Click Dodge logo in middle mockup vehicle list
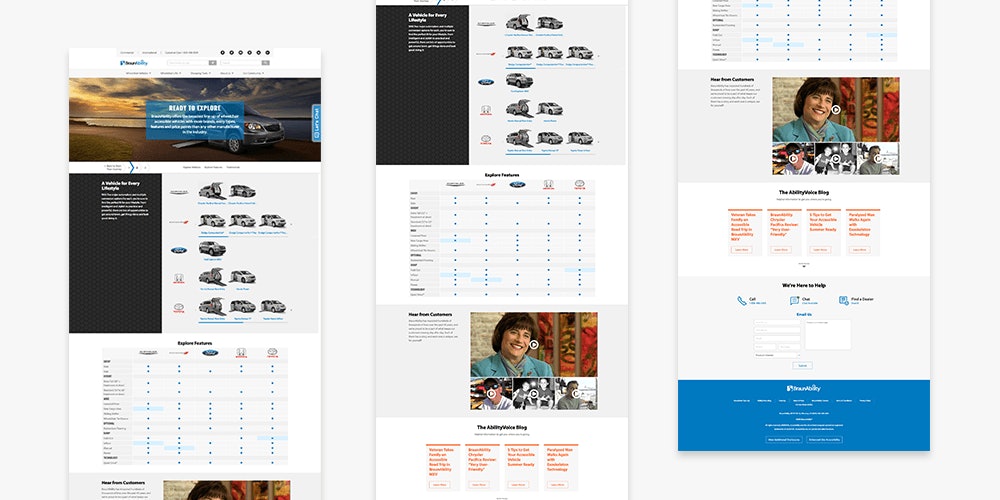Screen dimensions: 1000x500 [486, 54]
